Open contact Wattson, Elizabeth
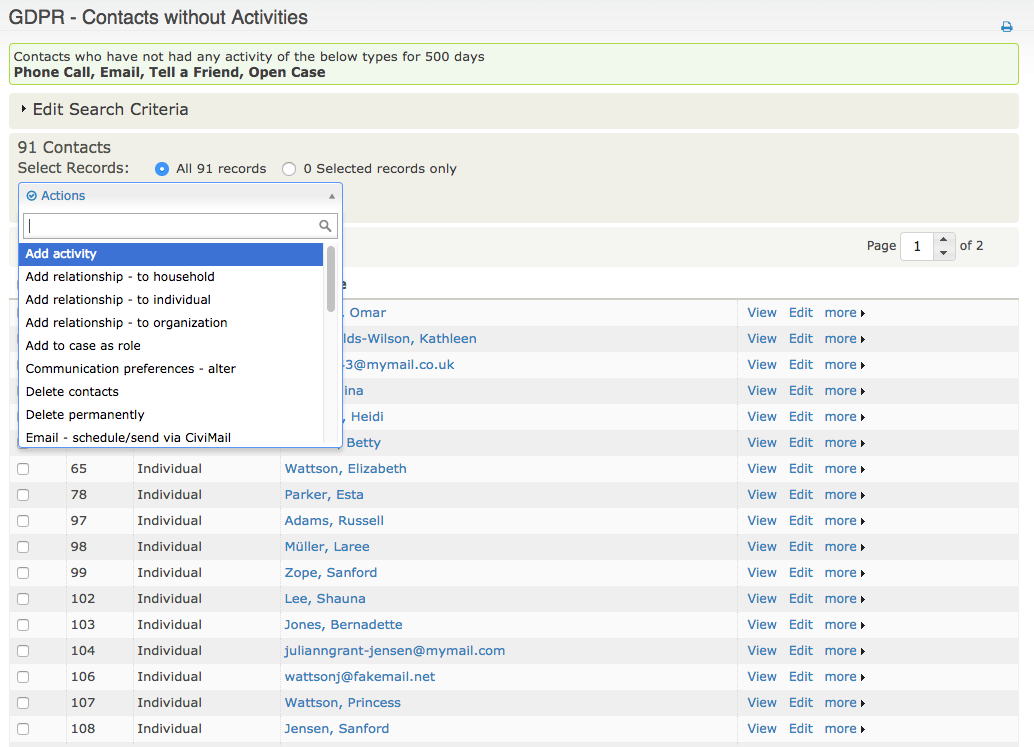The image size is (1034, 747). pos(346,469)
